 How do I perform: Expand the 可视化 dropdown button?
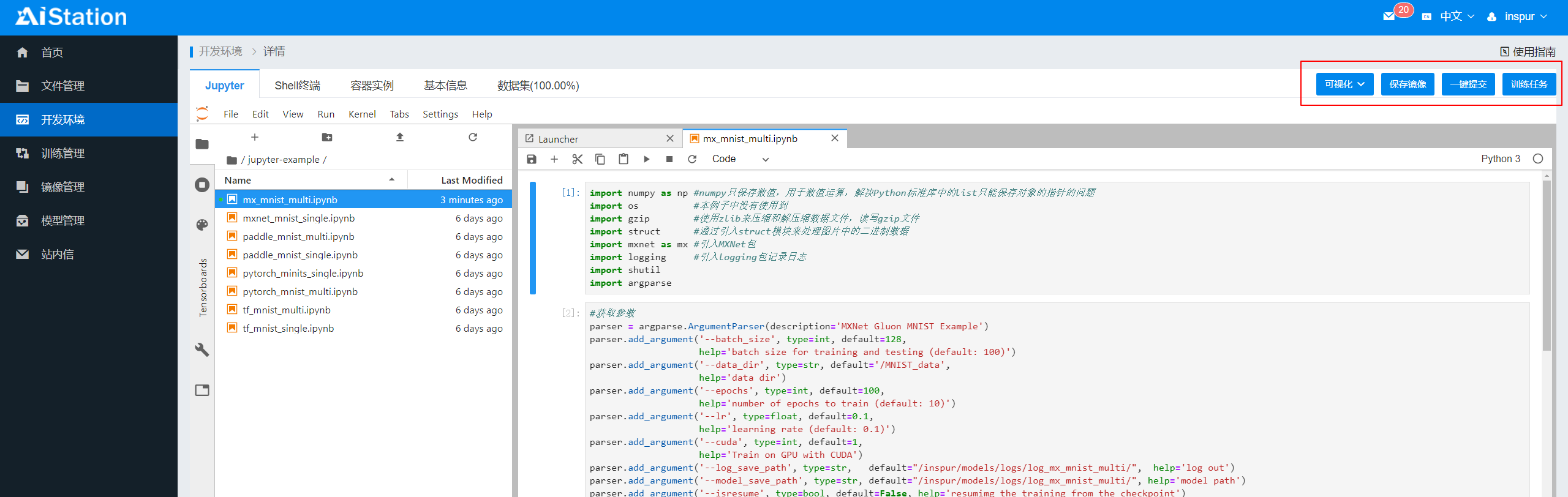(x=1344, y=84)
